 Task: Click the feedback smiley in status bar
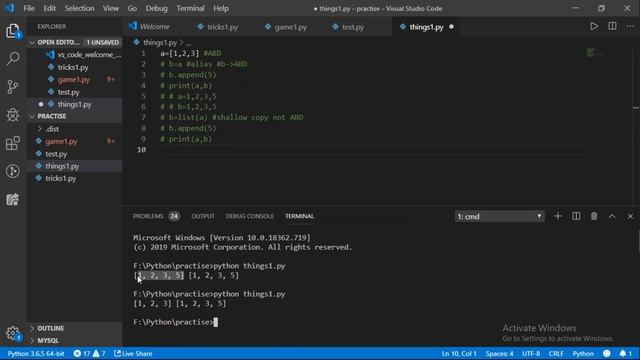click(607, 353)
